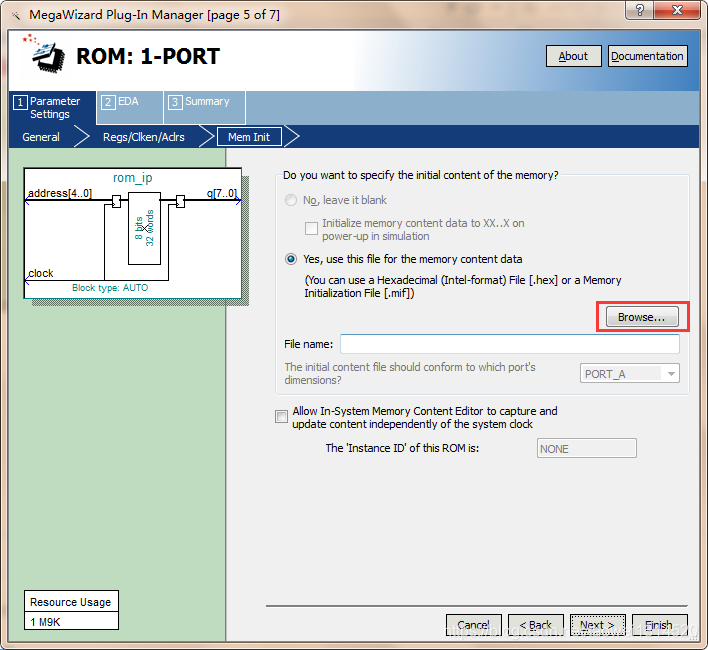Click the Finish button

[x=659, y=625]
